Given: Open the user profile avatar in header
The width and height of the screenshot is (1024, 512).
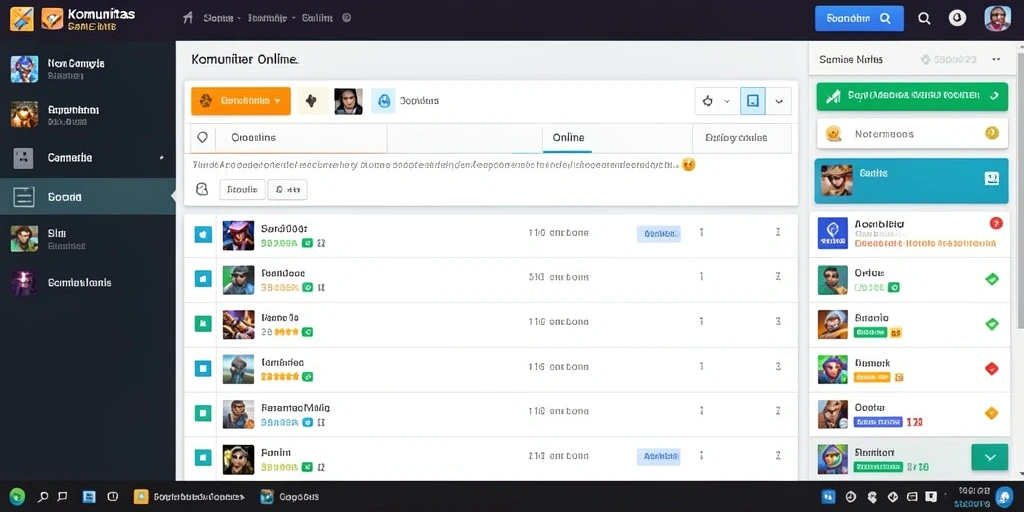Looking at the screenshot, I should 997,18.
